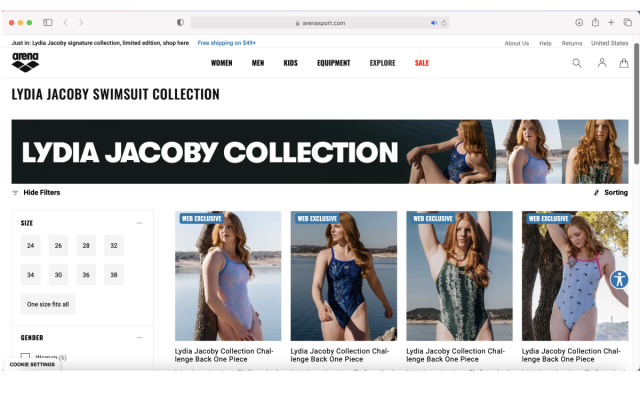This screenshot has width=640, height=400.
Task: Click the Safari share icon
Action: click(596, 22)
